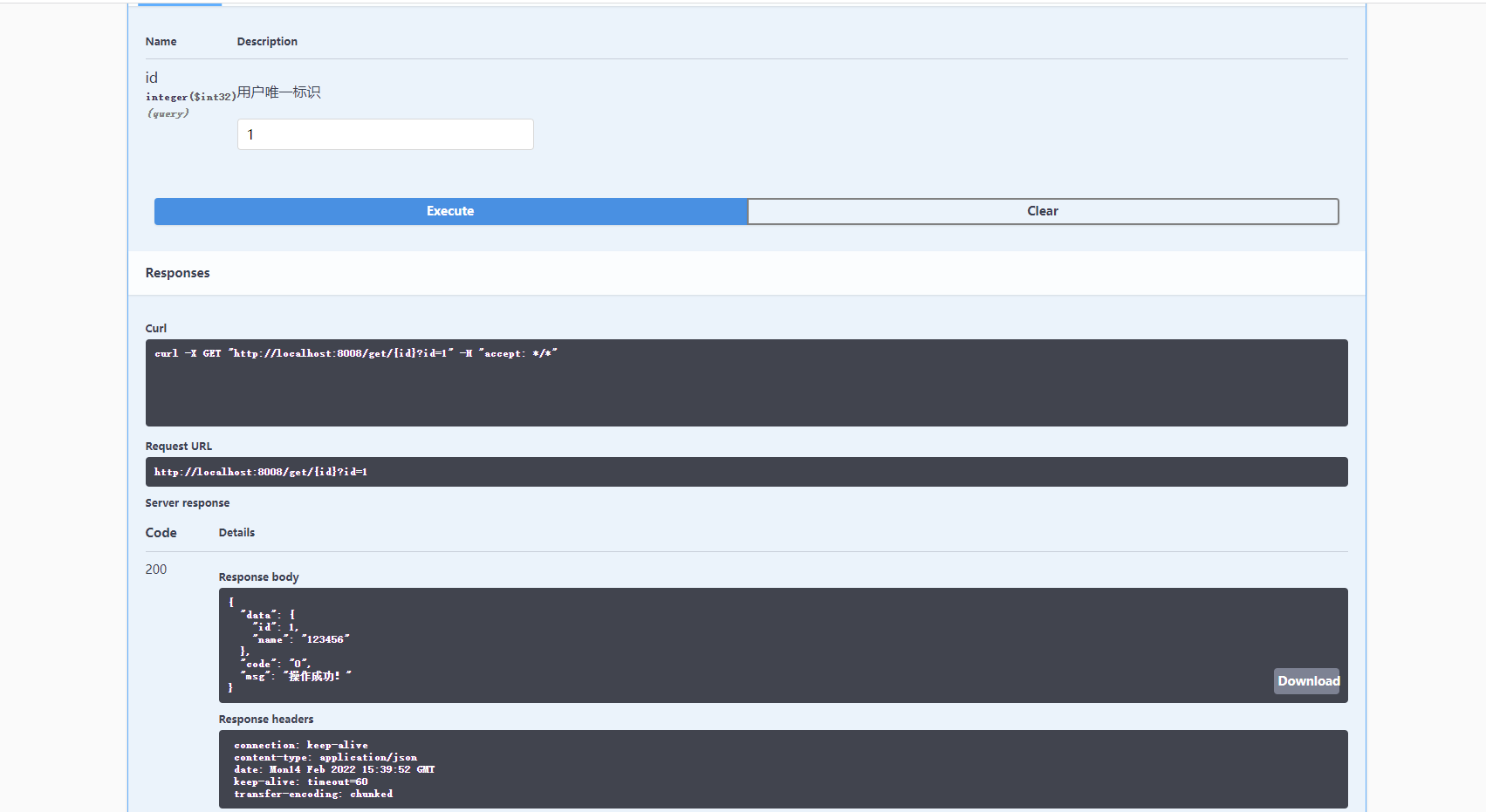This screenshot has width=1486, height=812.
Task: Click the Server response label
Action: [188, 502]
